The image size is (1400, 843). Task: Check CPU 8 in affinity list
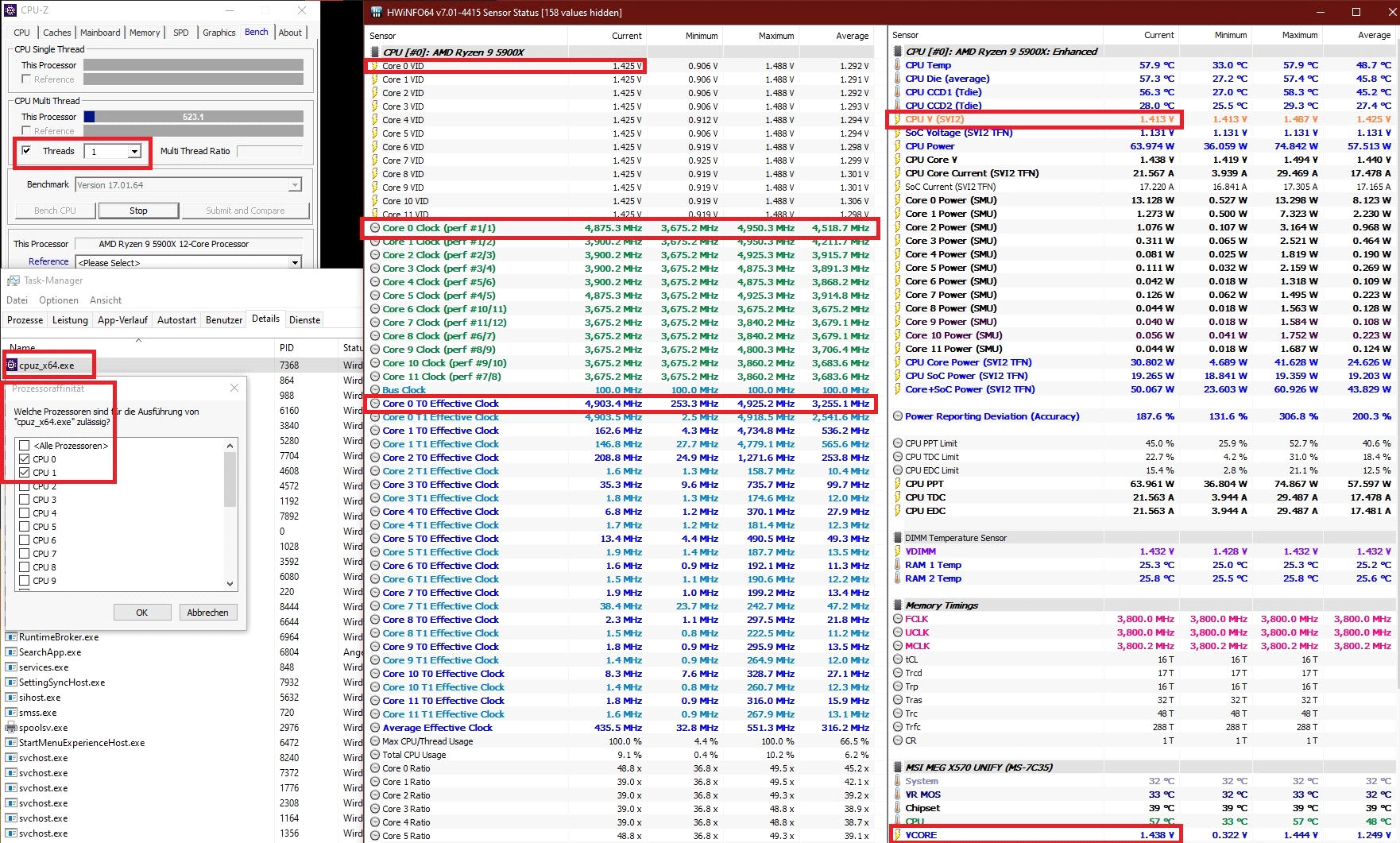25,567
